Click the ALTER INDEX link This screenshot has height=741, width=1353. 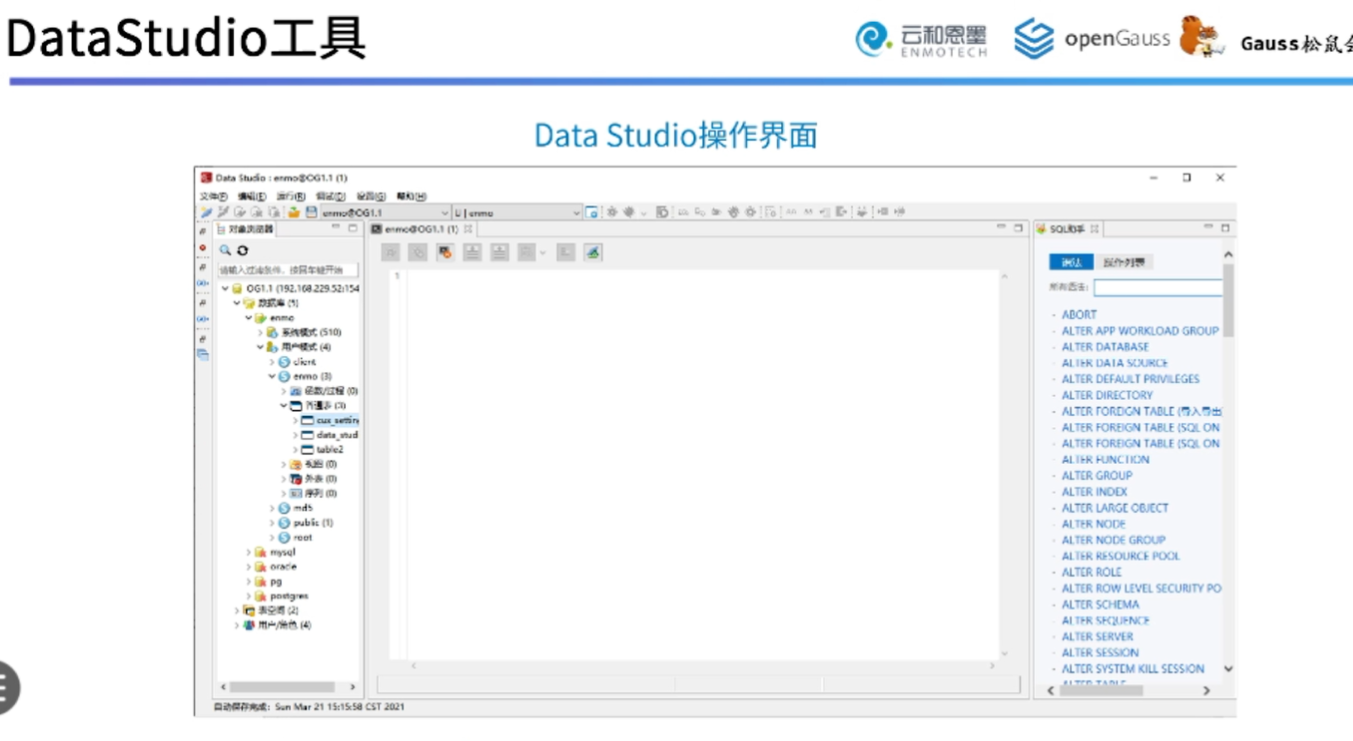(1094, 492)
